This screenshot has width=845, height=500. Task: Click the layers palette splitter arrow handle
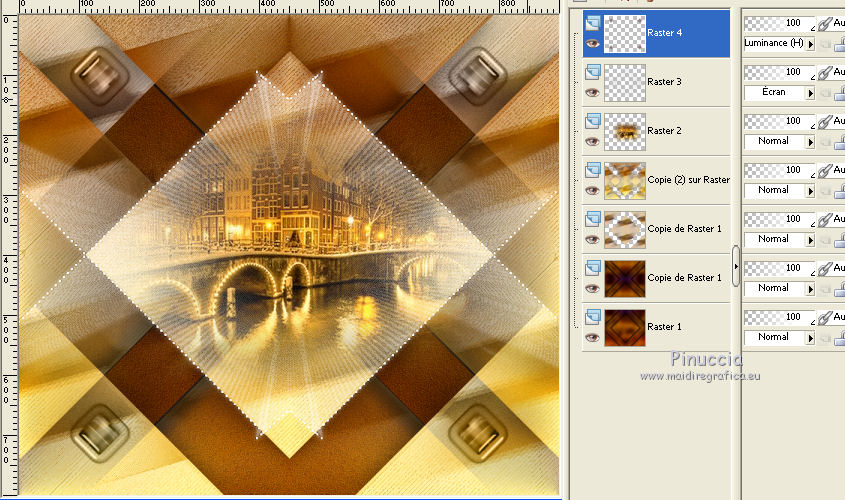tap(736, 266)
